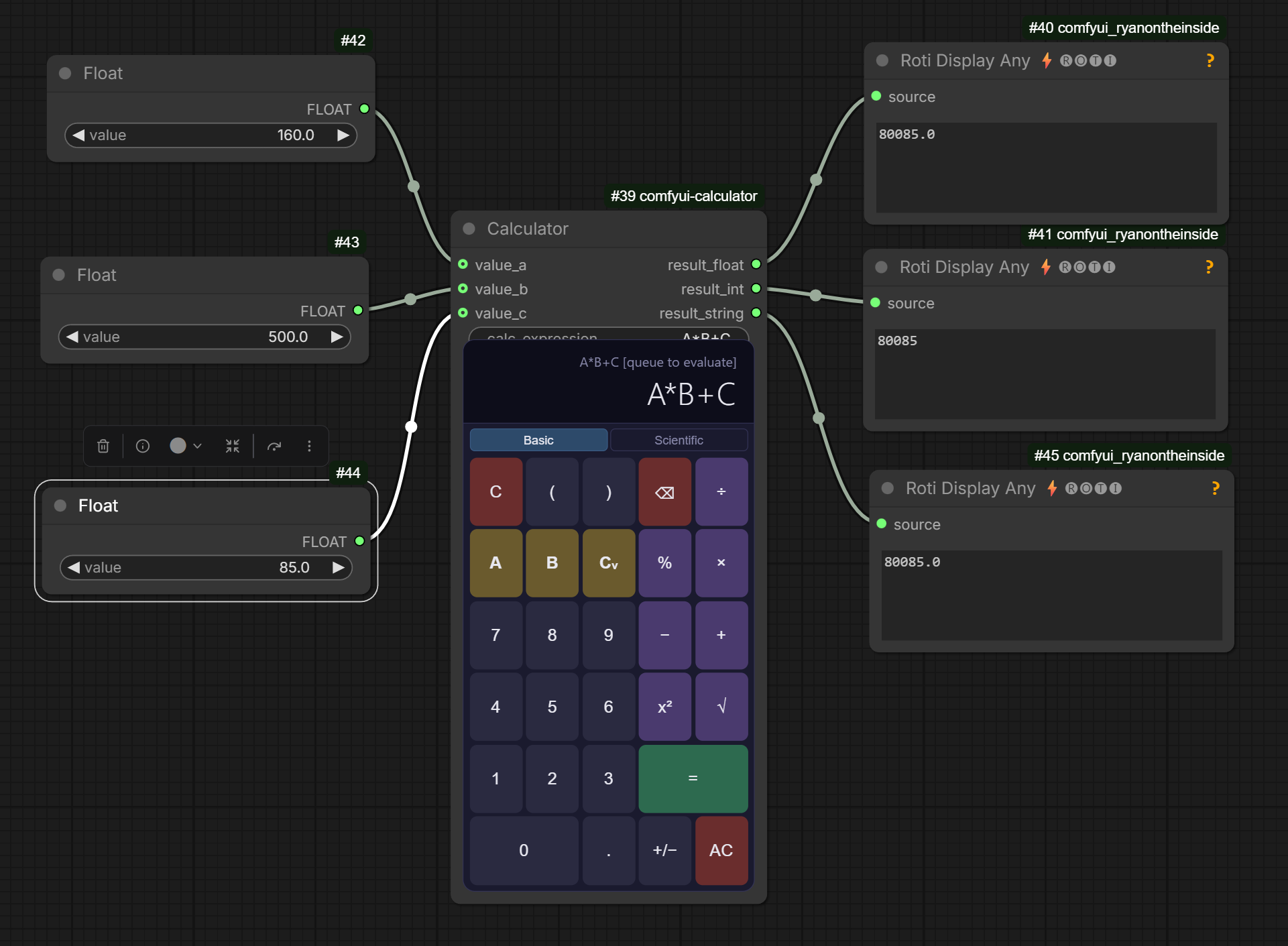Toggle collapse dot on Calculator node

(469, 229)
